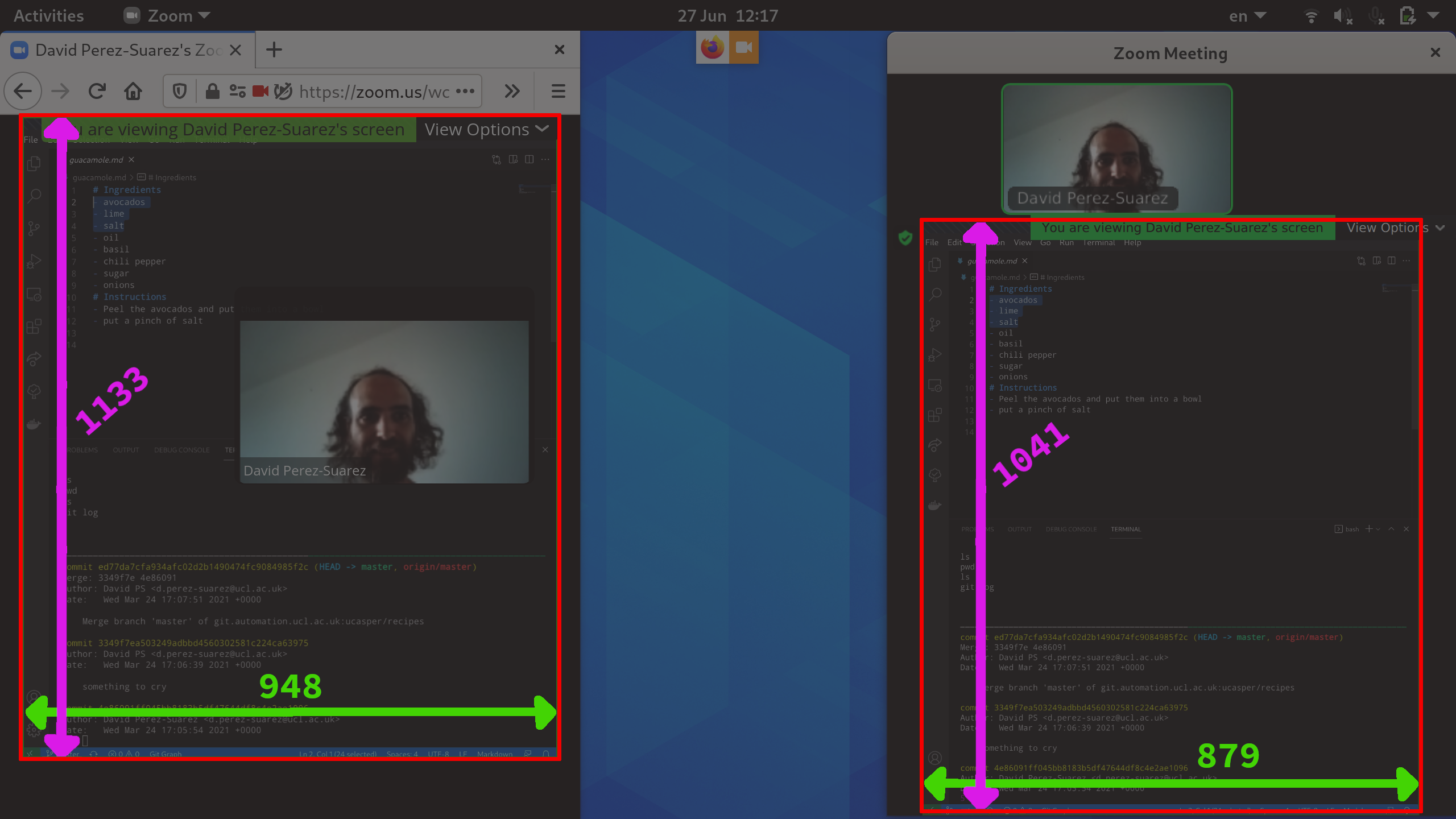Screen dimensions: 1456x819
Task: Click the site security padlock icon
Action: [212, 91]
